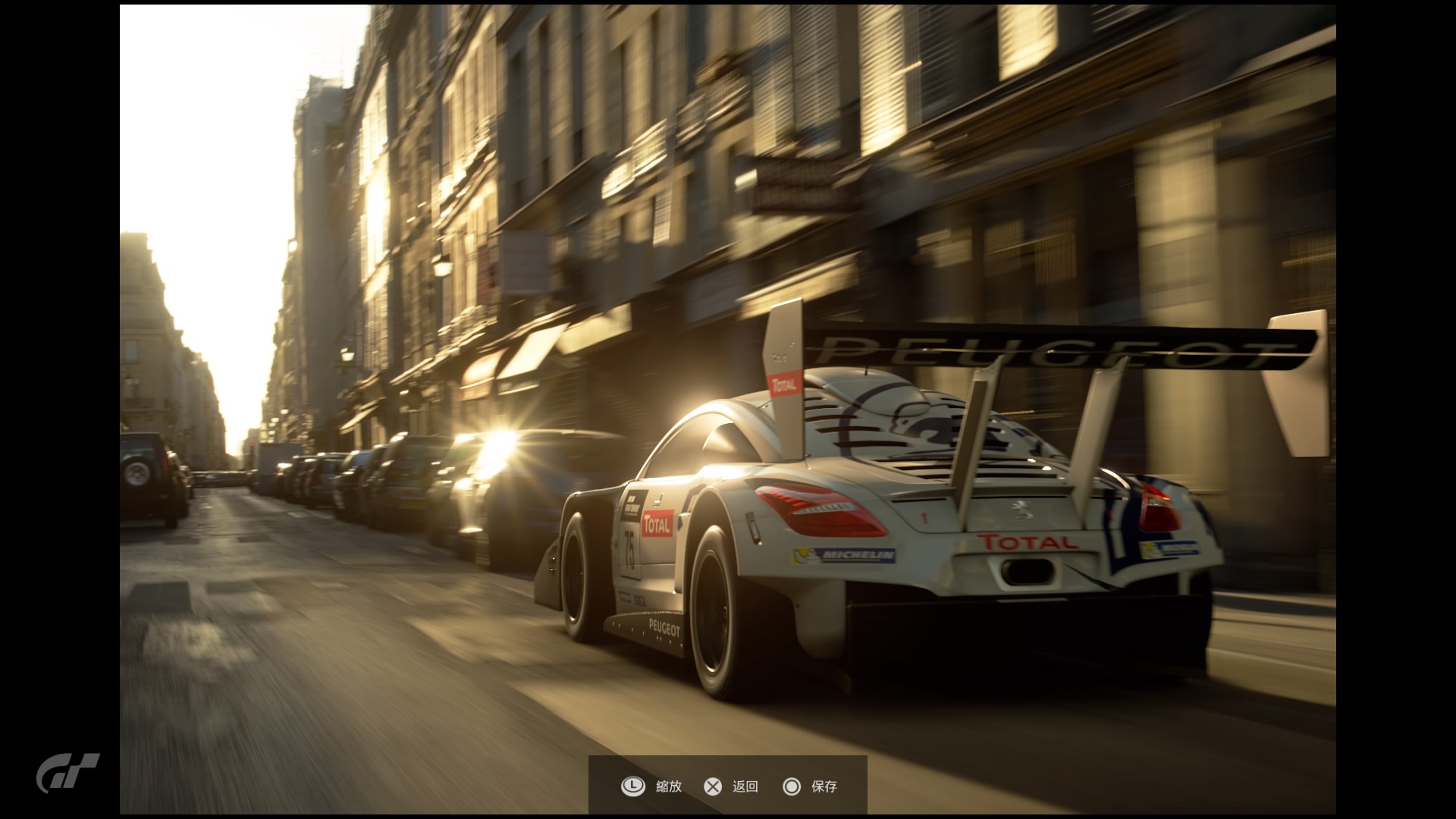Select the 返回 back label
1456x819 pixels.
[745, 786]
